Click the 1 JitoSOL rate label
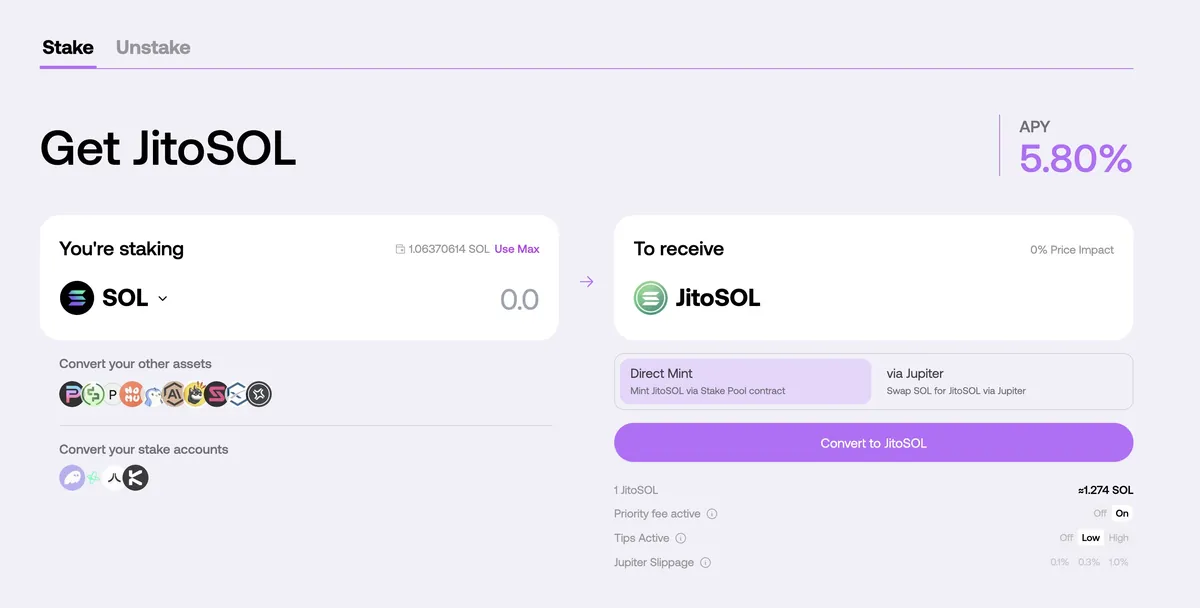This screenshot has height=608, width=1200. pyautogui.click(x=636, y=490)
